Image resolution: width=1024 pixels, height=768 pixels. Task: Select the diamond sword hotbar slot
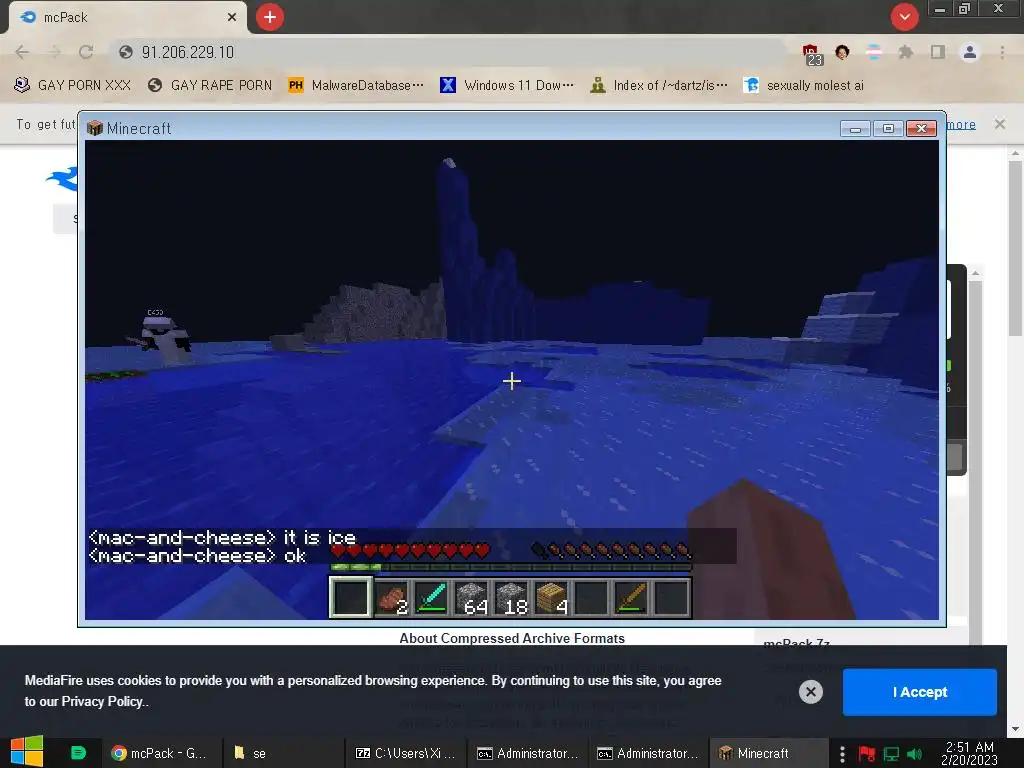432,597
